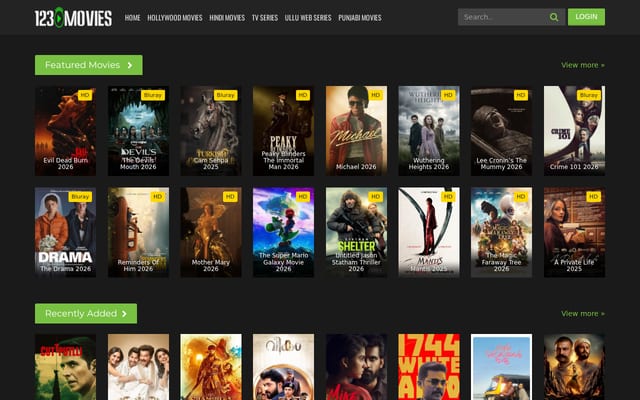The image size is (640, 400).
Task: Open Lee Cronin's The Mummy 2026 poster
Action: point(501,131)
